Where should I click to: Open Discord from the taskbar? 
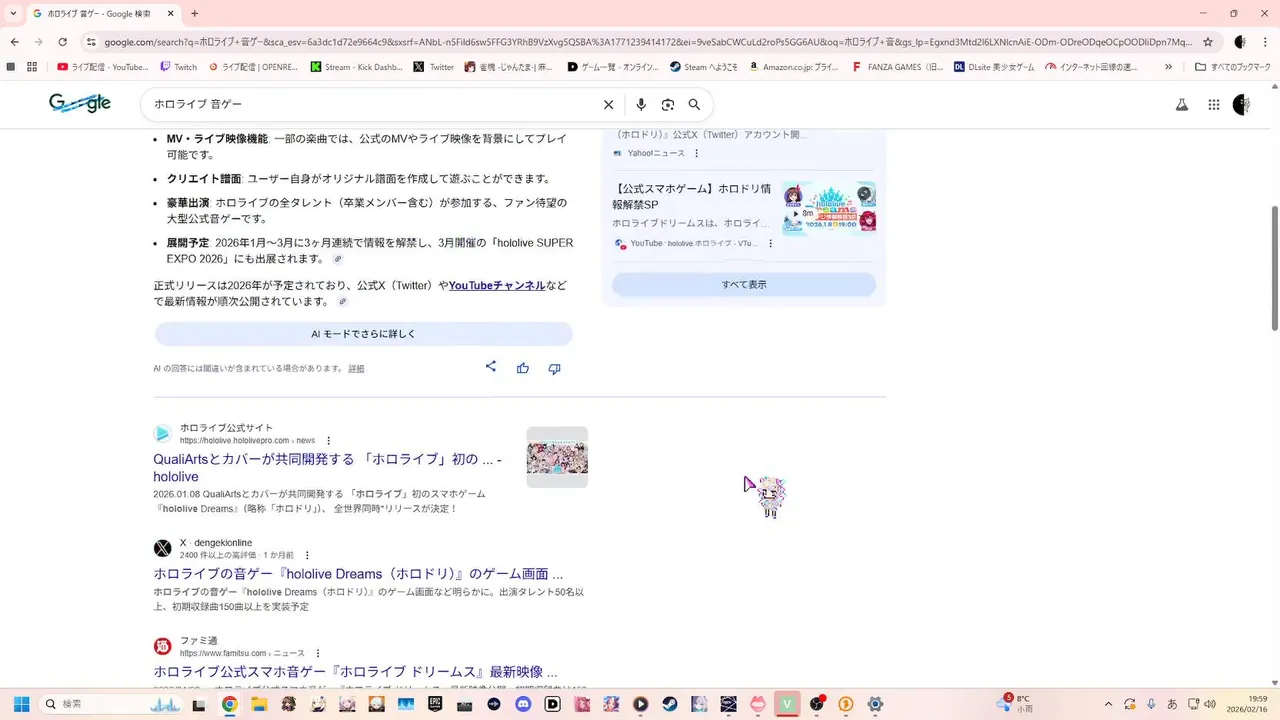pos(523,704)
